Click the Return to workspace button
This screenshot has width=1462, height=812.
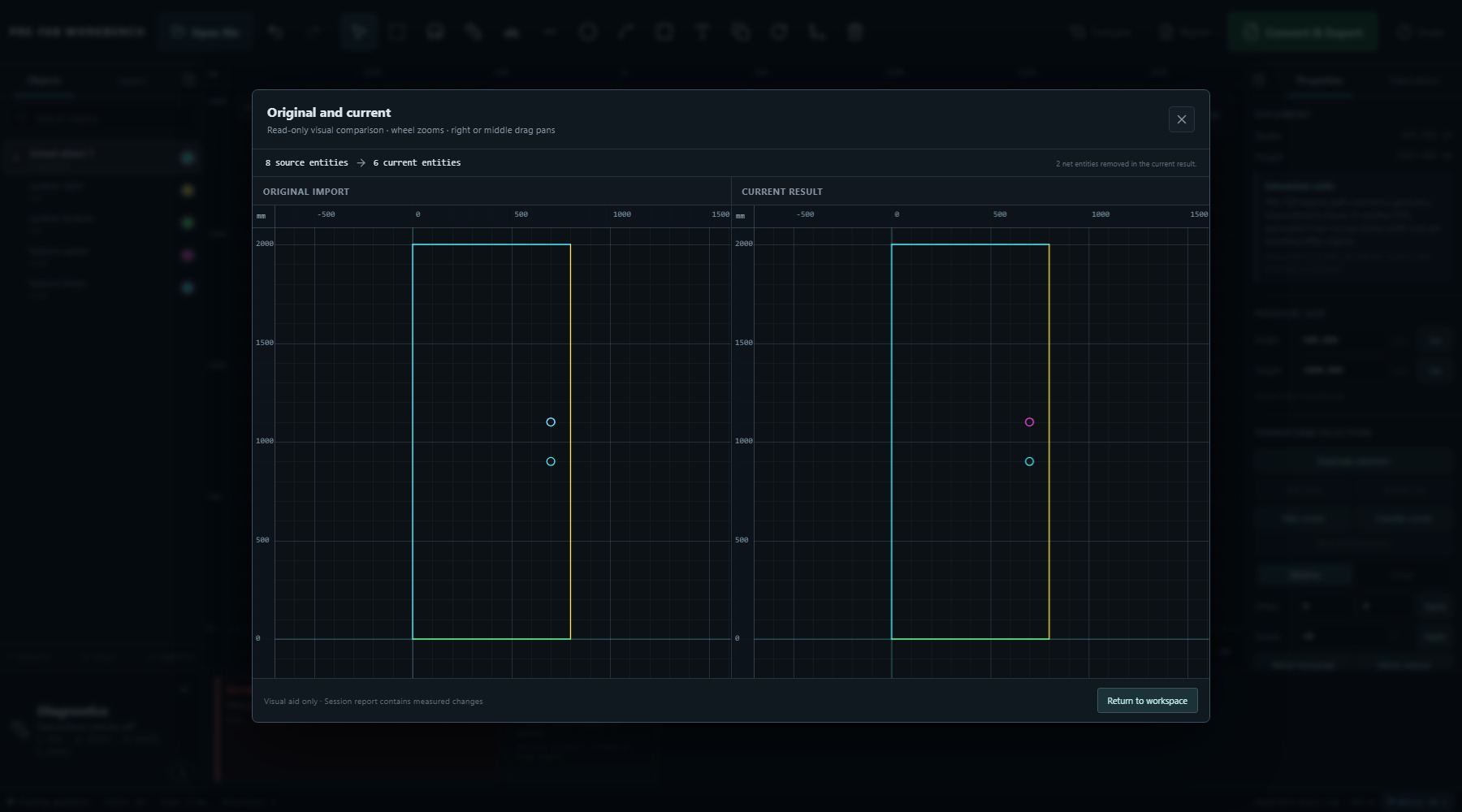[x=1147, y=701]
